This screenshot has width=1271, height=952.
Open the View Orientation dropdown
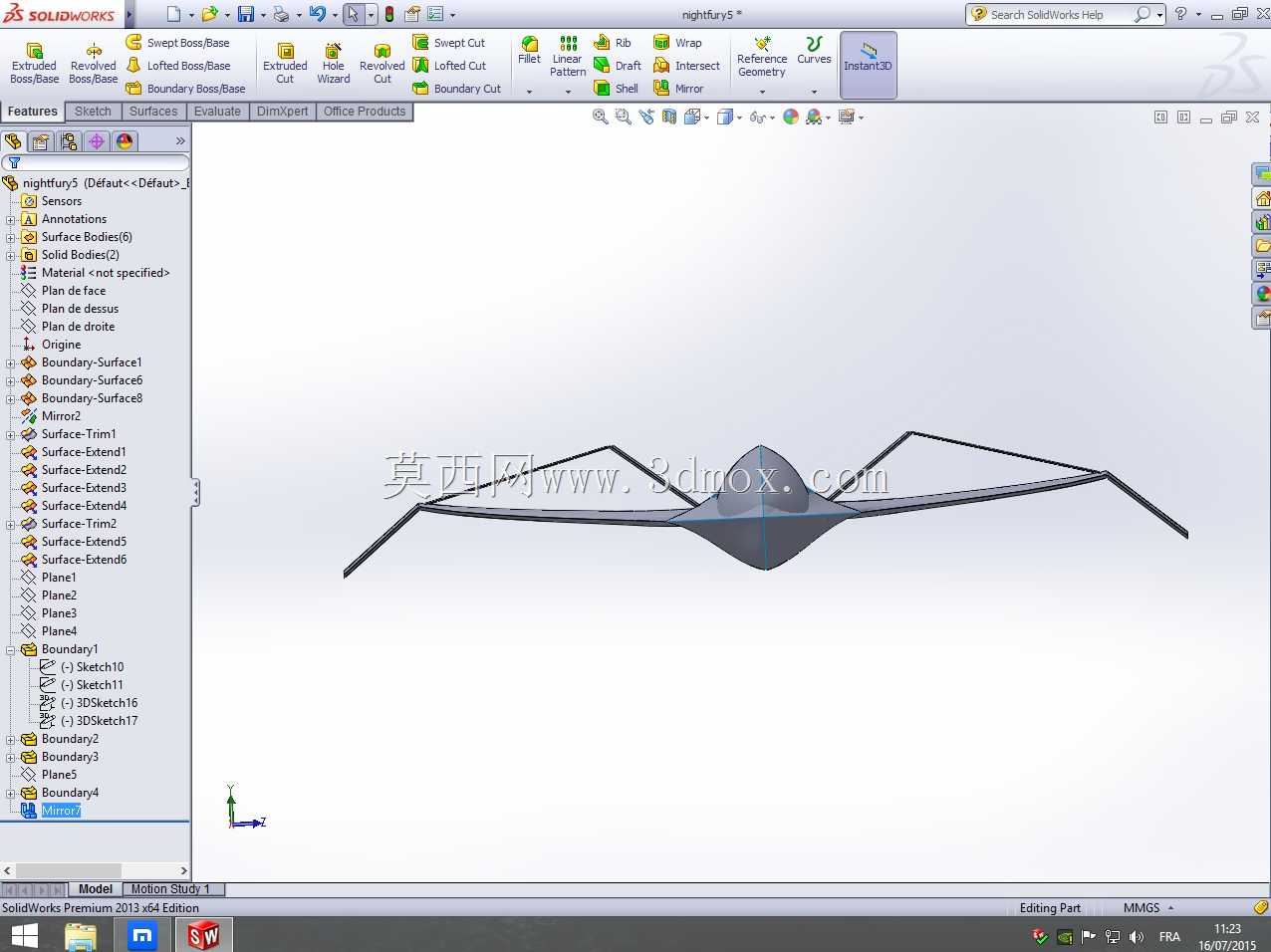coord(697,117)
